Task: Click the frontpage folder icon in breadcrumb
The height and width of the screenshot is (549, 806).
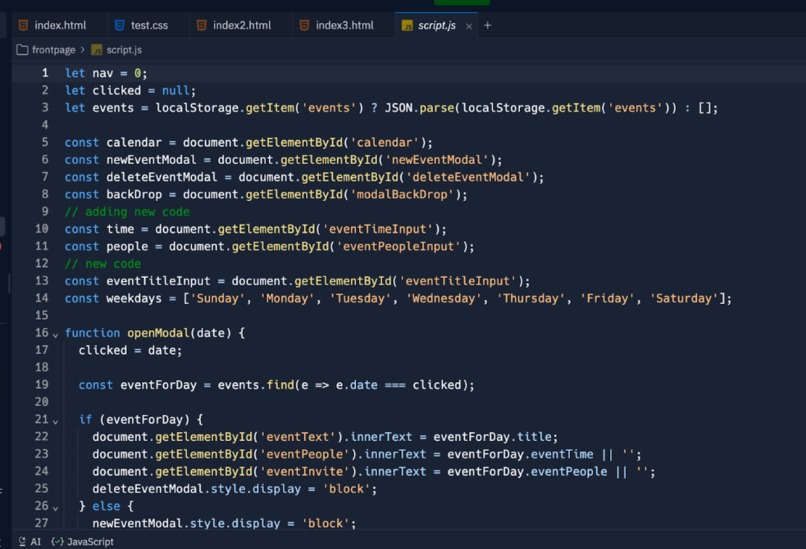Action: click(22, 50)
